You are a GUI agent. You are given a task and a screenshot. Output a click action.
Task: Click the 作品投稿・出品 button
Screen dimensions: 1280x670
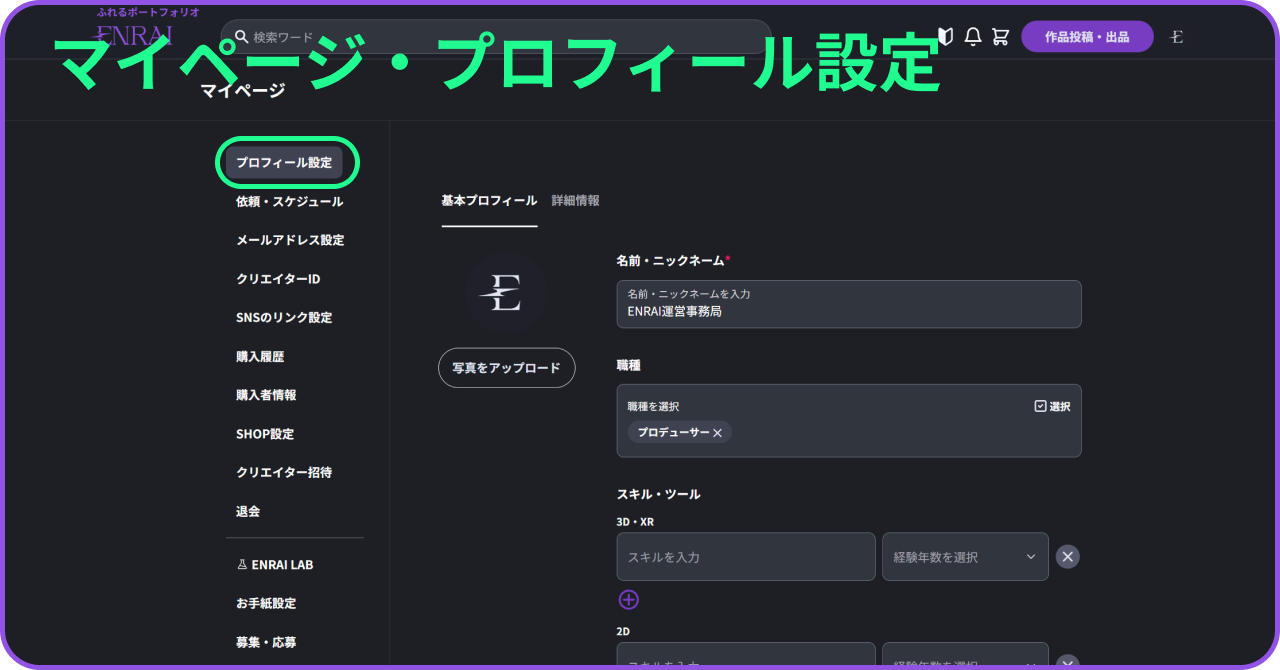(x=1087, y=37)
